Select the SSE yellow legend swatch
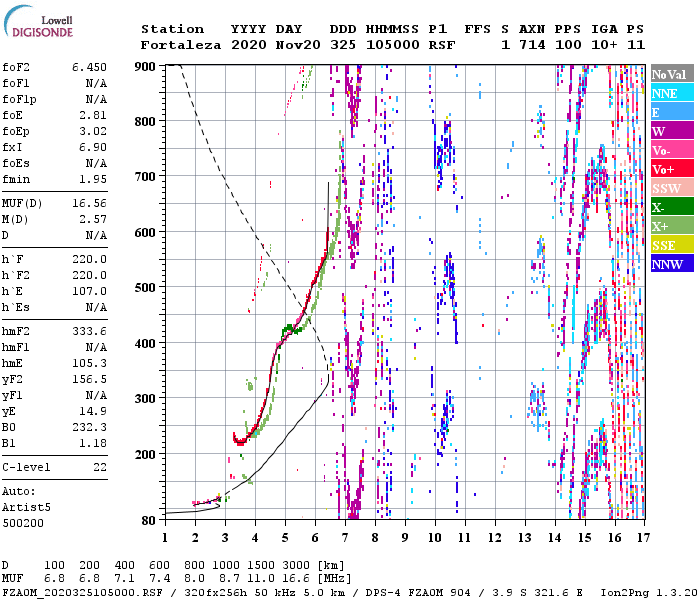Screen dimensions: 700x600 point(672,245)
